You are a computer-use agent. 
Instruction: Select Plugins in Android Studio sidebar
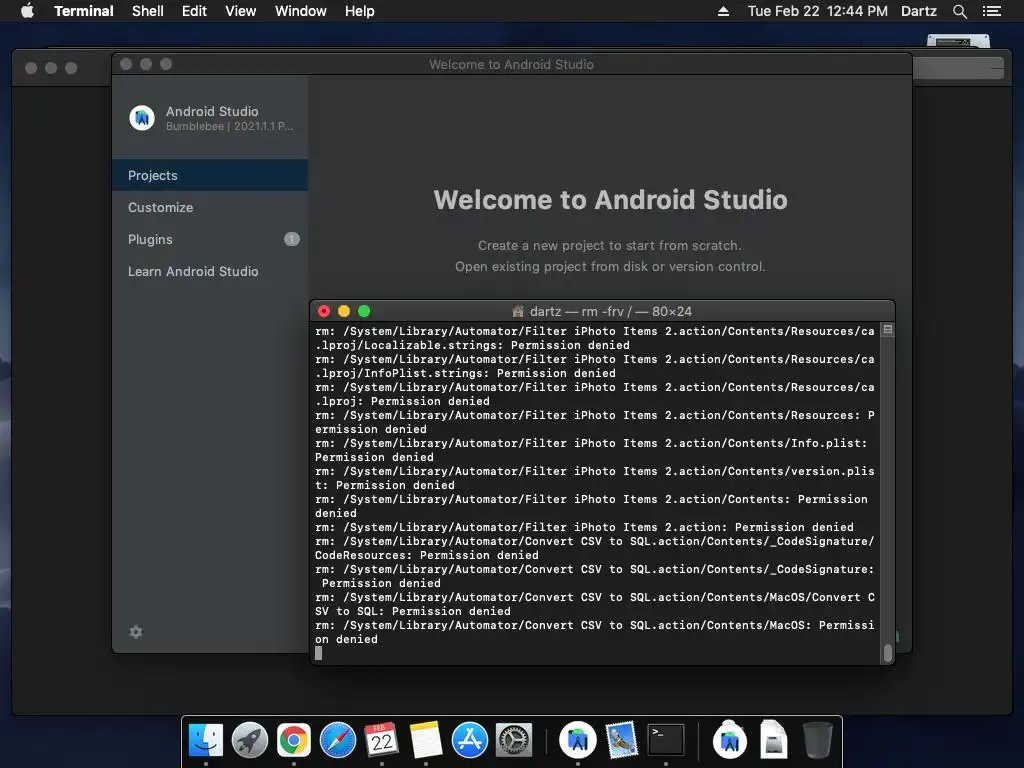tap(210, 239)
